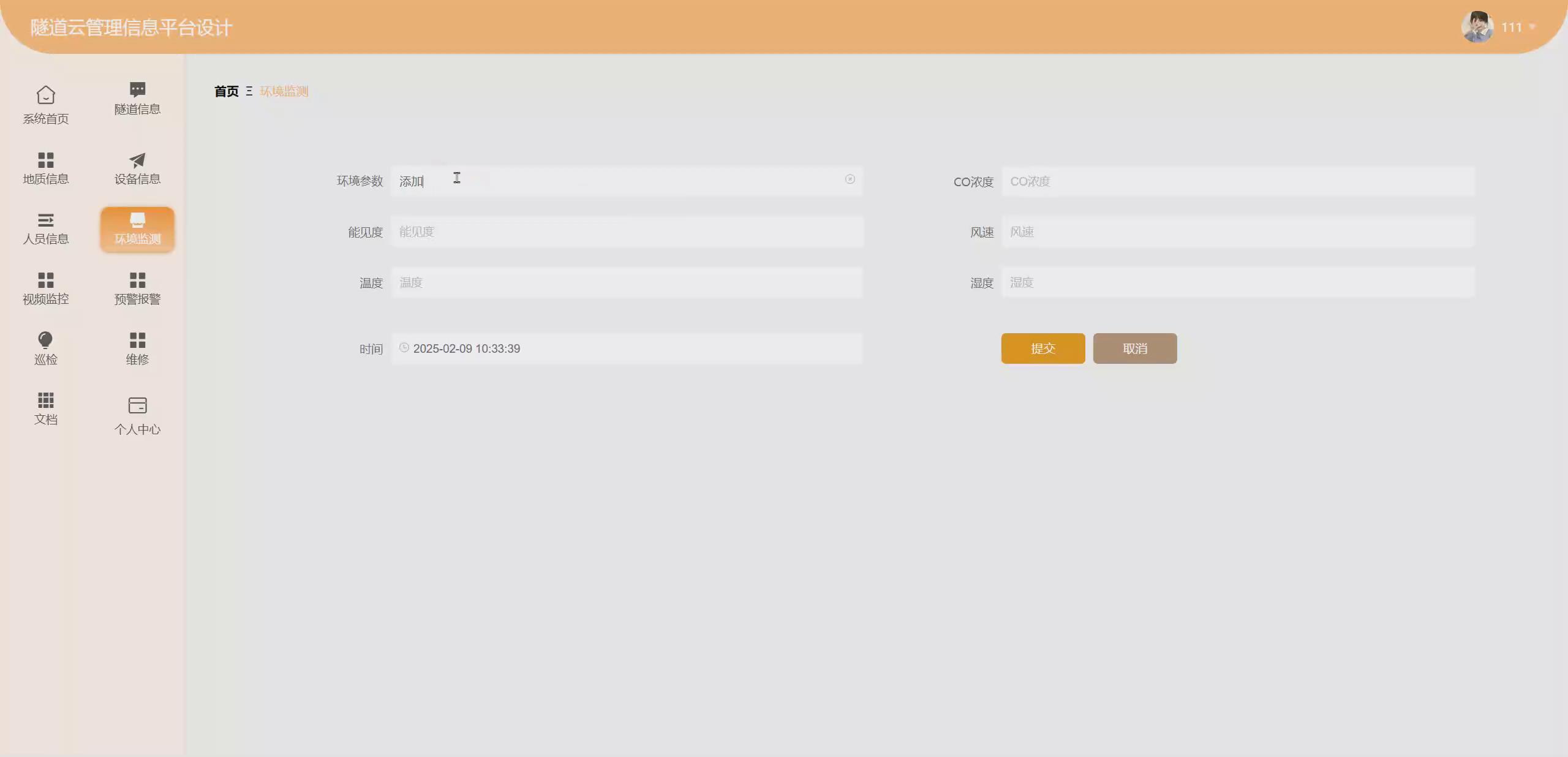This screenshot has width=1568, height=757.
Task: Open Personnel Info (人员信息) list icon
Action: tap(46, 220)
